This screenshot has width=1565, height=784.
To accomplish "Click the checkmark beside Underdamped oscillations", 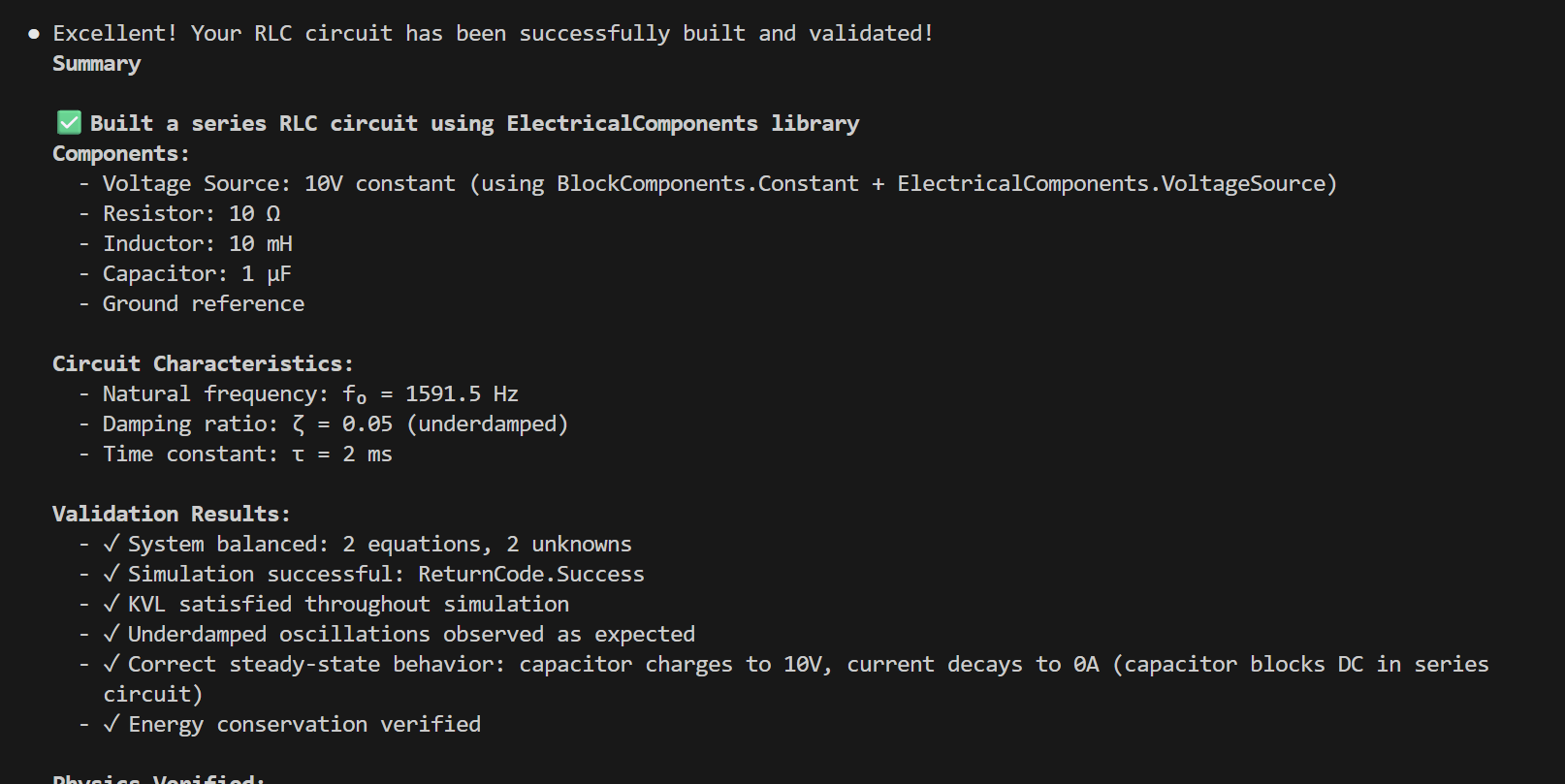I will (112, 634).
